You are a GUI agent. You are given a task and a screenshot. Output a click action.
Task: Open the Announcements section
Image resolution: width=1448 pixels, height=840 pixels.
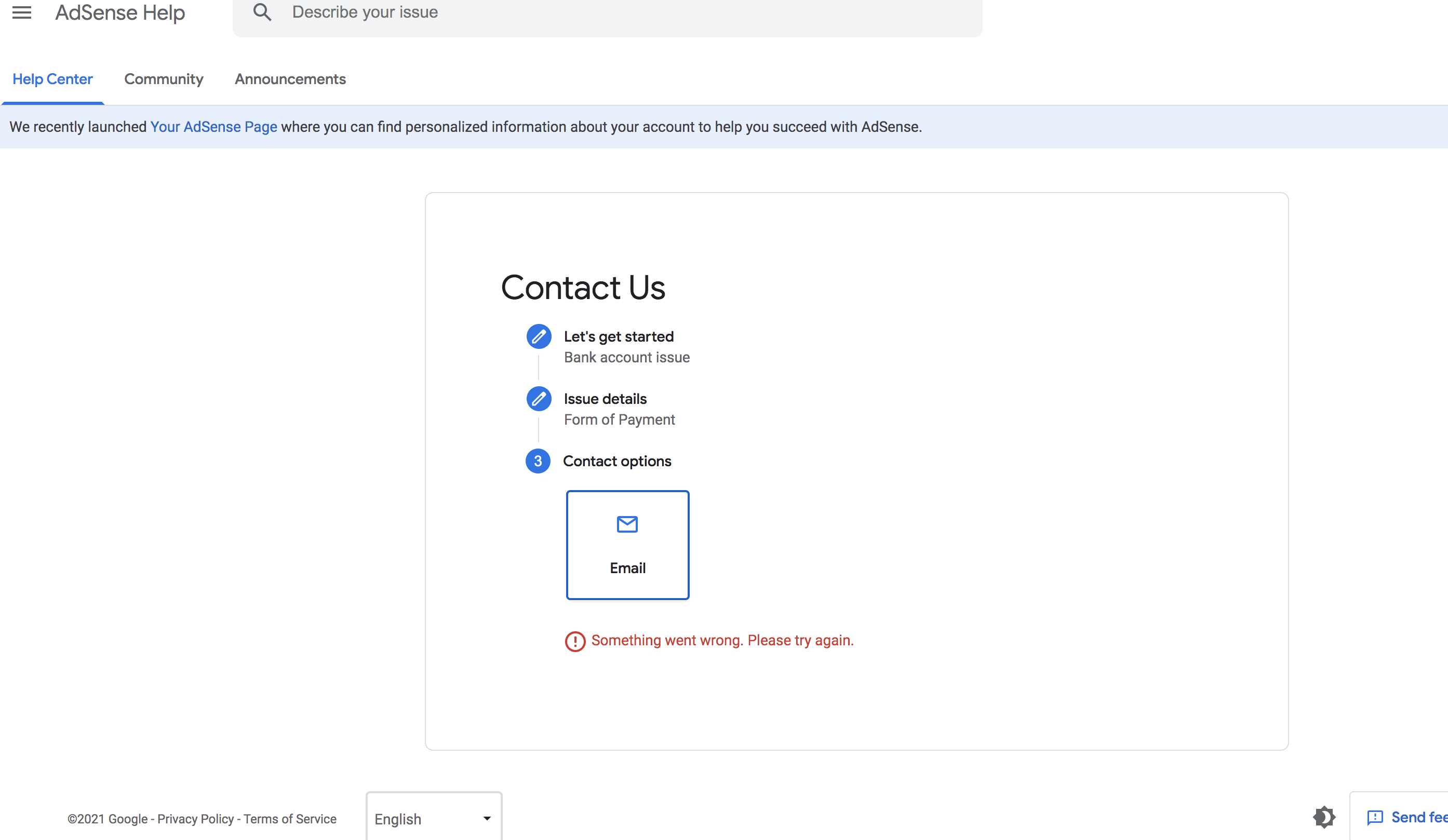click(290, 79)
